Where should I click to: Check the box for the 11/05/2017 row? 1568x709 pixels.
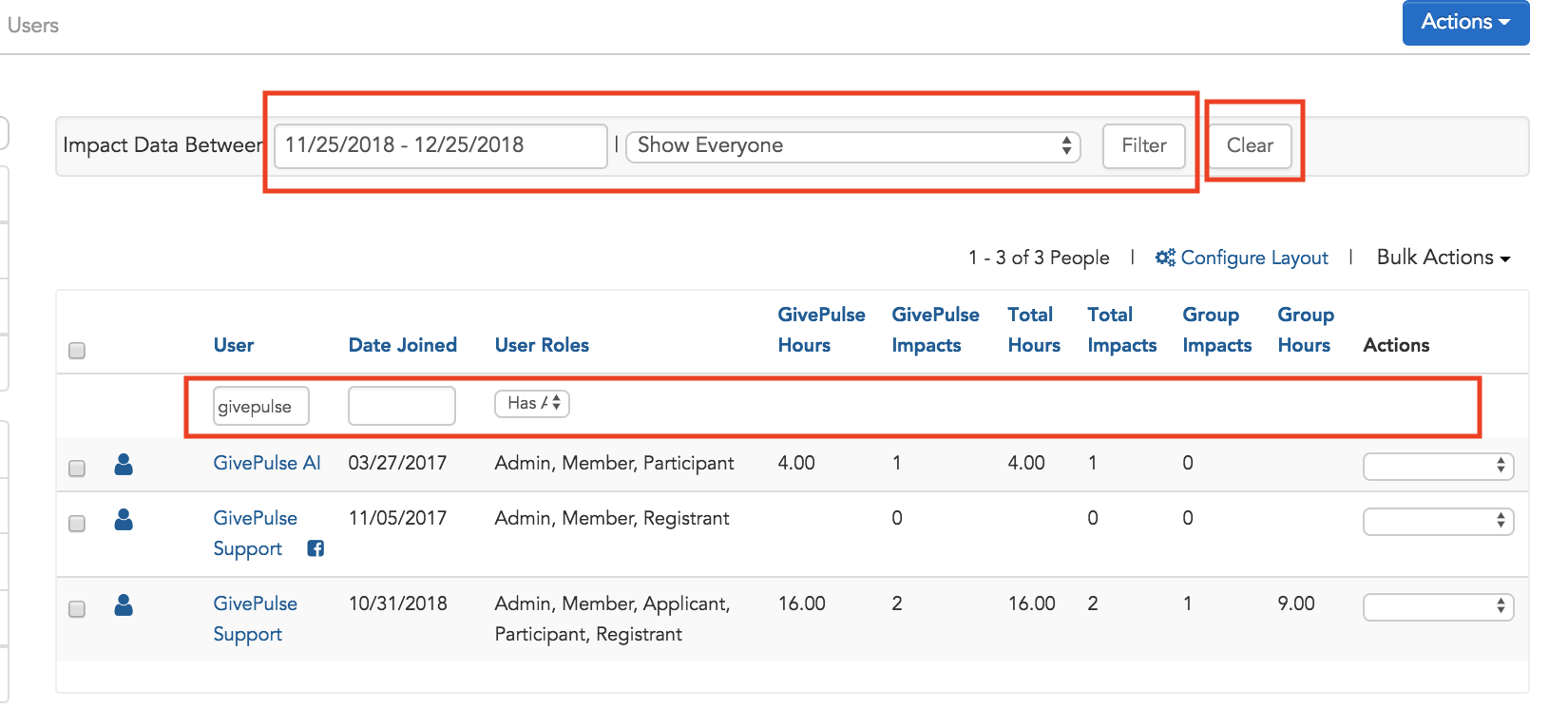[77, 524]
